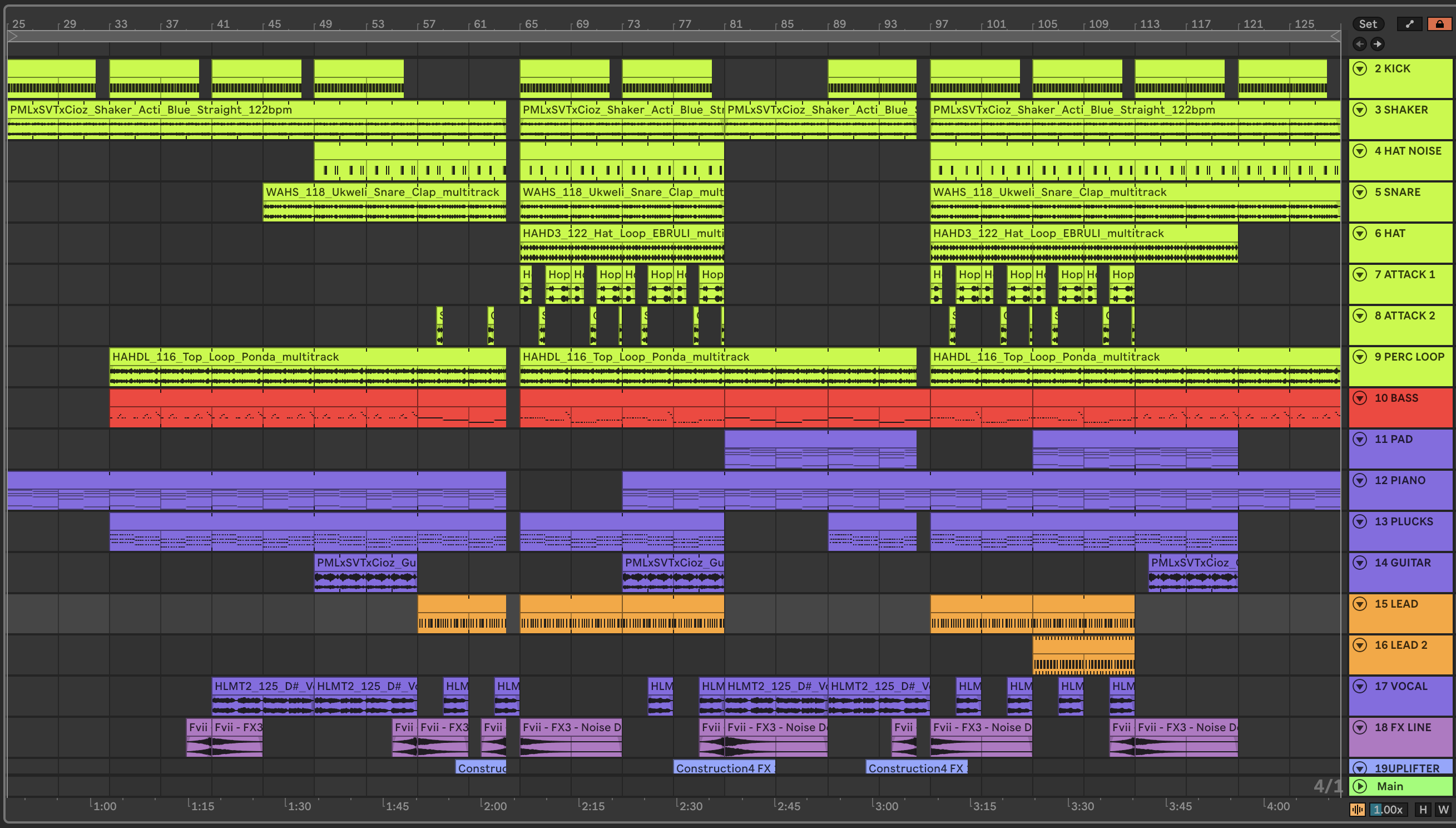The height and width of the screenshot is (828, 1456).
Task: Click the Set locator button
Action: 1368,24
